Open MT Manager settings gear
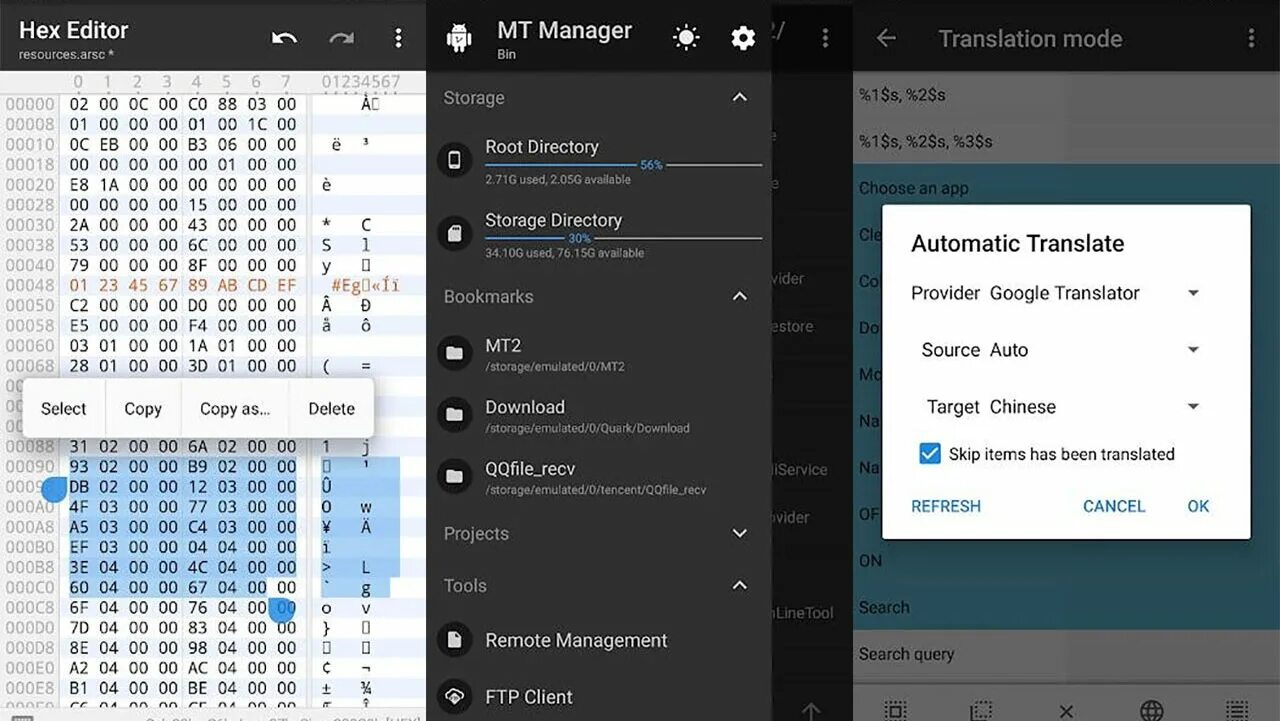Viewport: 1280px width, 721px height. [x=743, y=38]
